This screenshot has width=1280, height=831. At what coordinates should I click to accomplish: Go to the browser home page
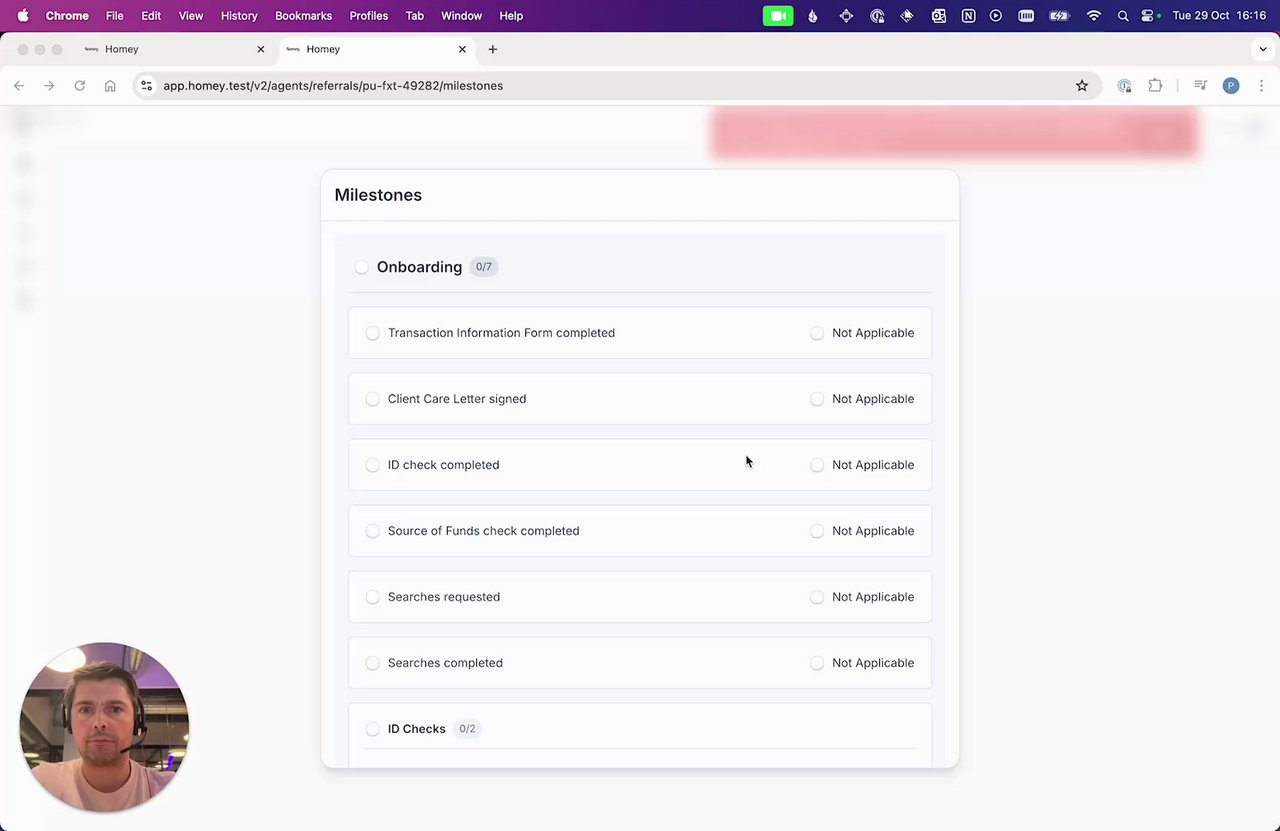pyautogui.click(x=110, y=86)
